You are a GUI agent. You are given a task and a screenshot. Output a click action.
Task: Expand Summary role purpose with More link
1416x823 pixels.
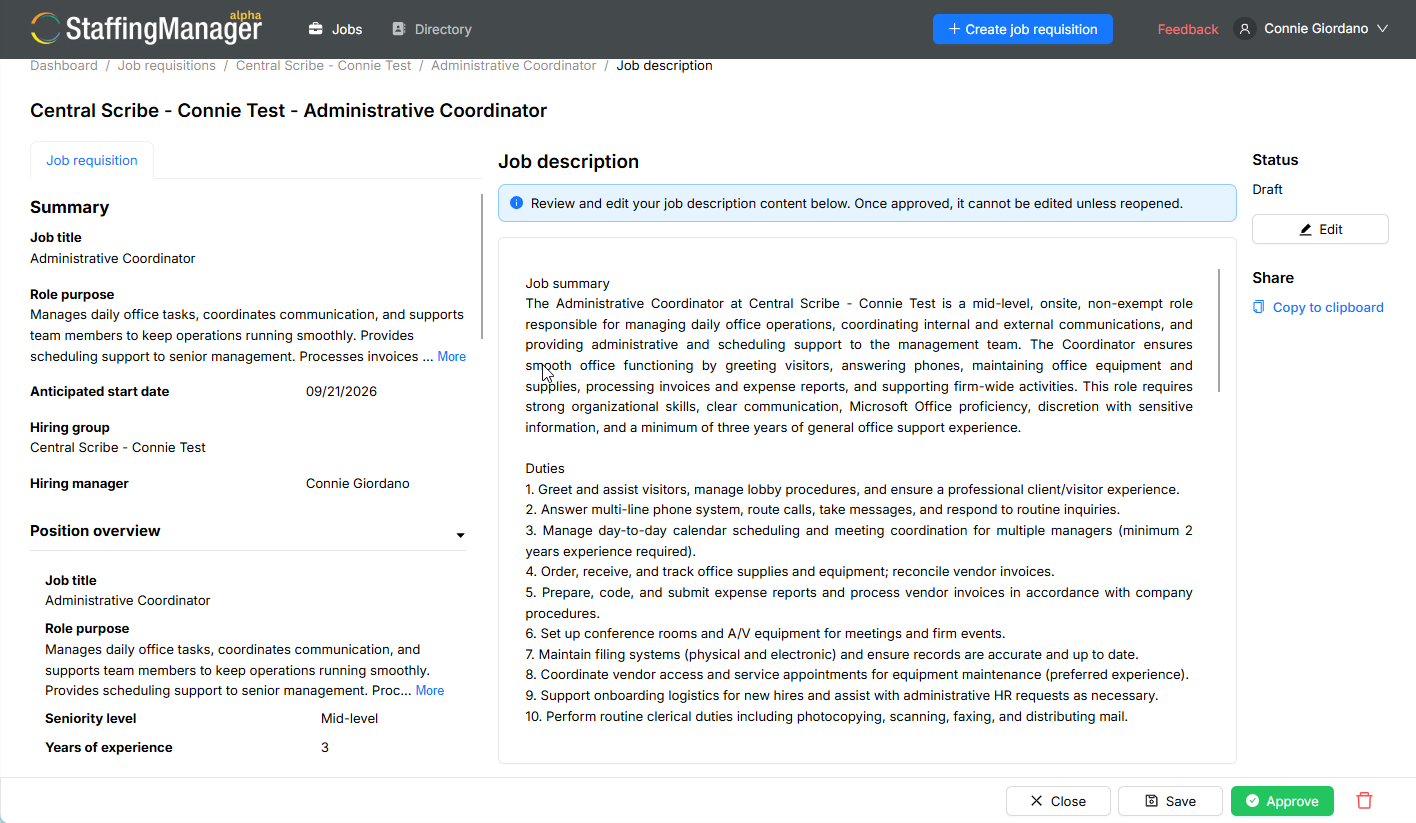point(451,356)
